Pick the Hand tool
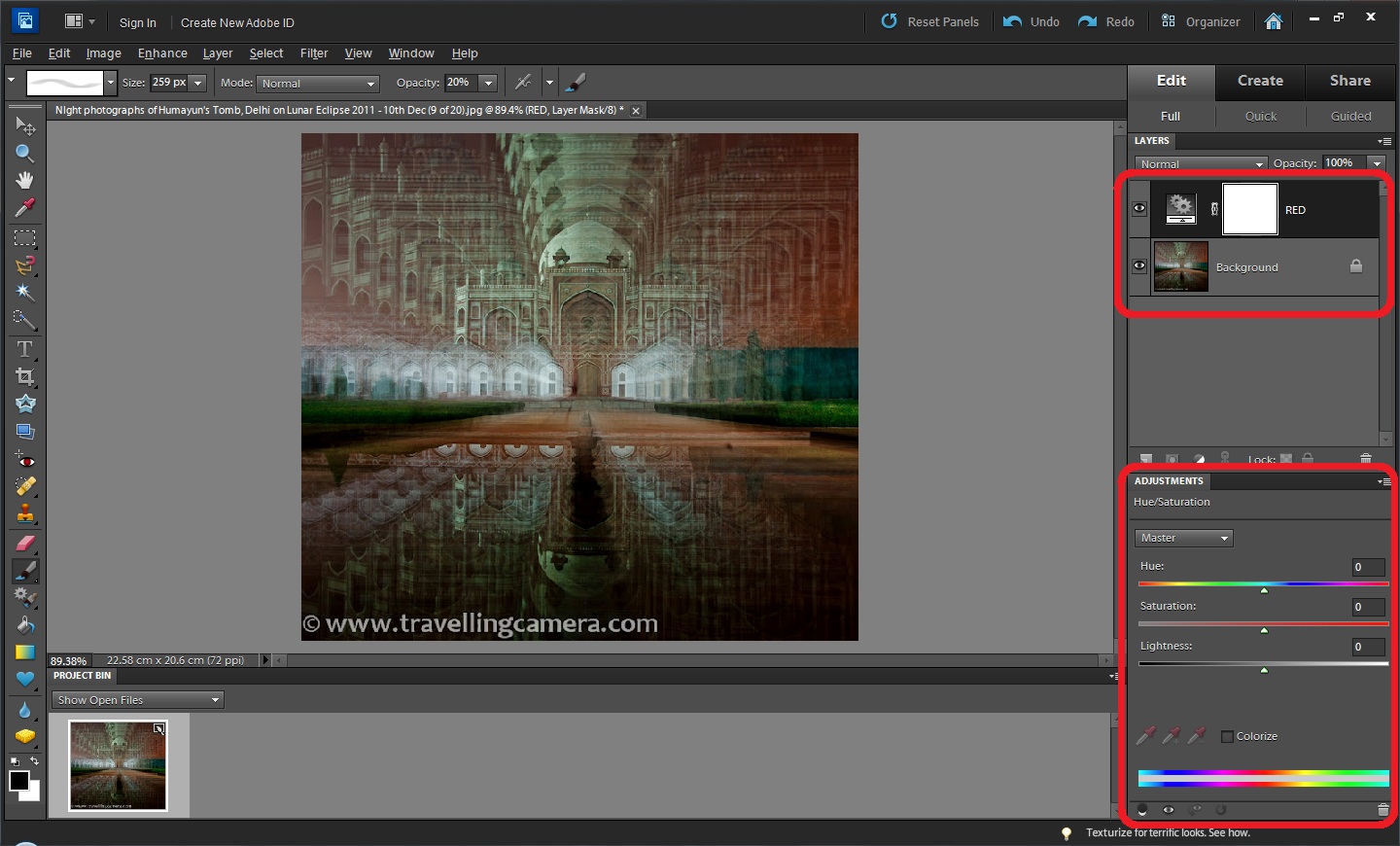Screen dimensions: 1400x846 click(24, 181)
